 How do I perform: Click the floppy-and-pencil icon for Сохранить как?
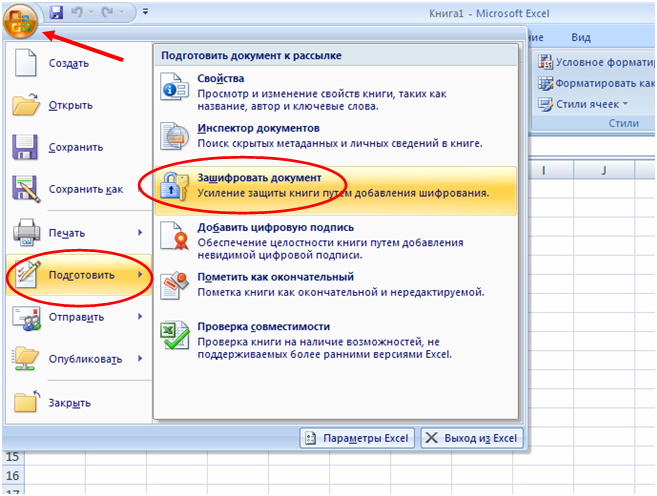(x=26, y=189)
